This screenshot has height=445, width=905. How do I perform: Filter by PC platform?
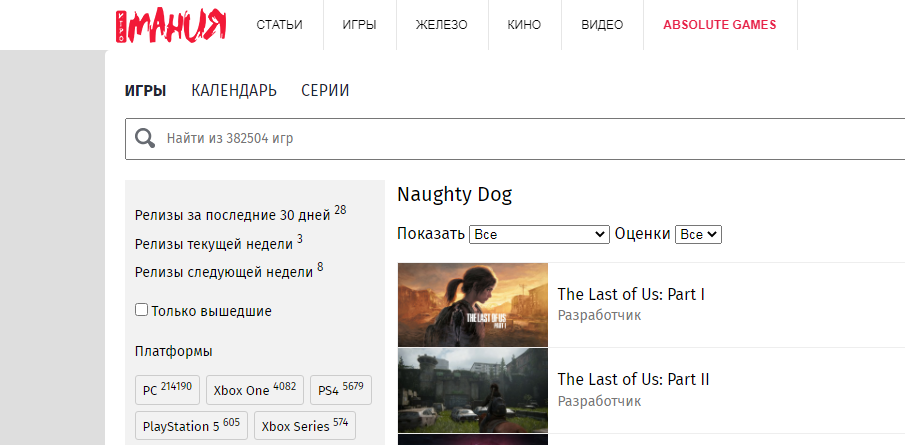[167, 390]
